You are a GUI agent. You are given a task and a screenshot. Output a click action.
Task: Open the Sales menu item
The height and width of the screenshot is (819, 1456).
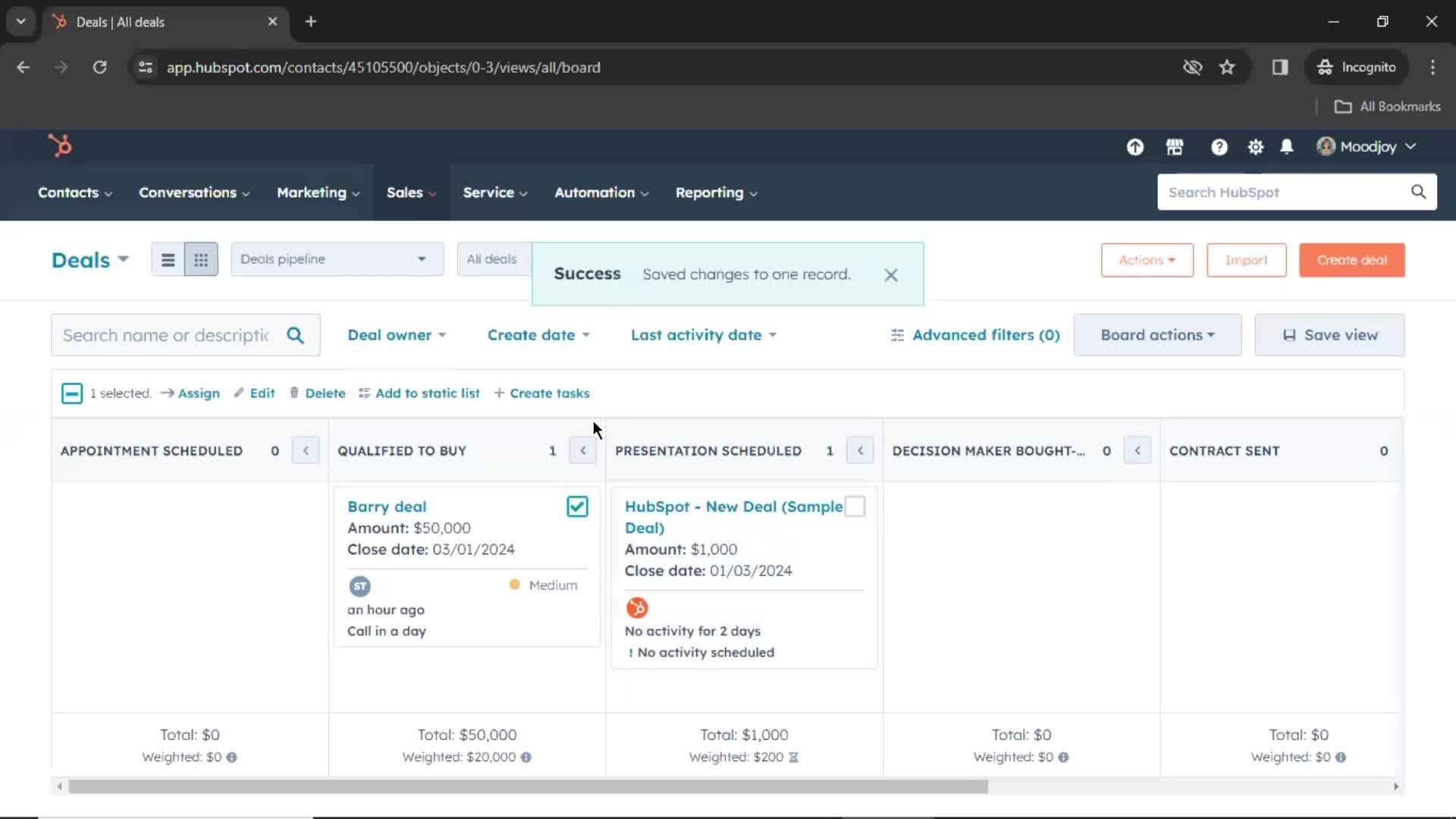(405, 192)
